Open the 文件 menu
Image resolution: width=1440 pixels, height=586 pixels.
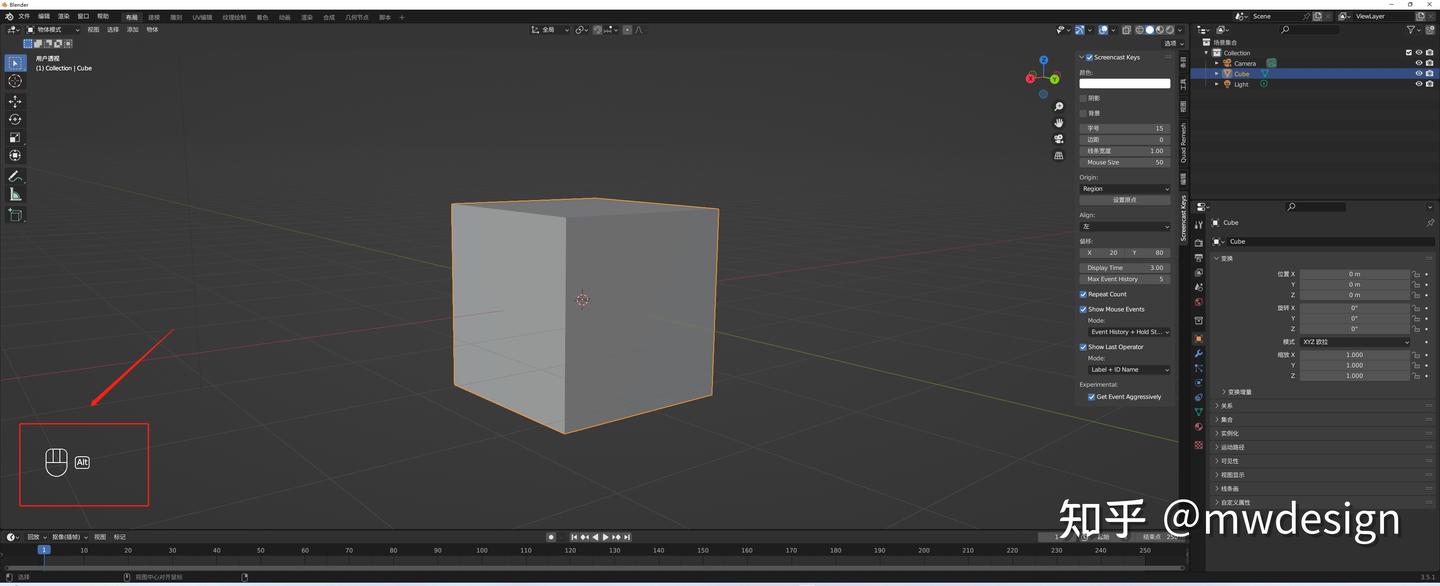pos(24,15)
